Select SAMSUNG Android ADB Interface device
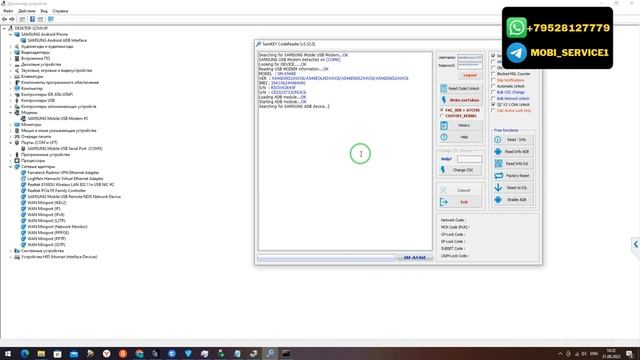640x360 pixels. click(57, 40)
